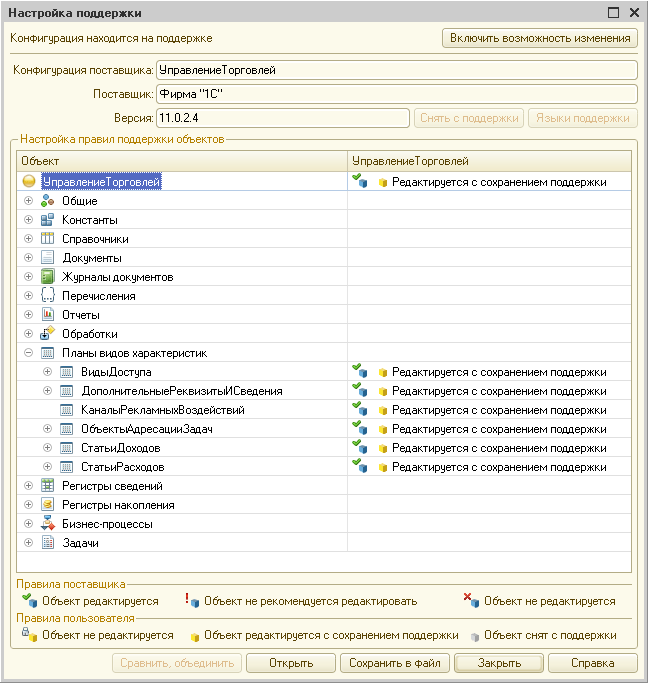Click the yellow cube icon in ОбъектыАдресацииЗадач row
The width and height of the screenshot is (648, 683).
[383, 429]
